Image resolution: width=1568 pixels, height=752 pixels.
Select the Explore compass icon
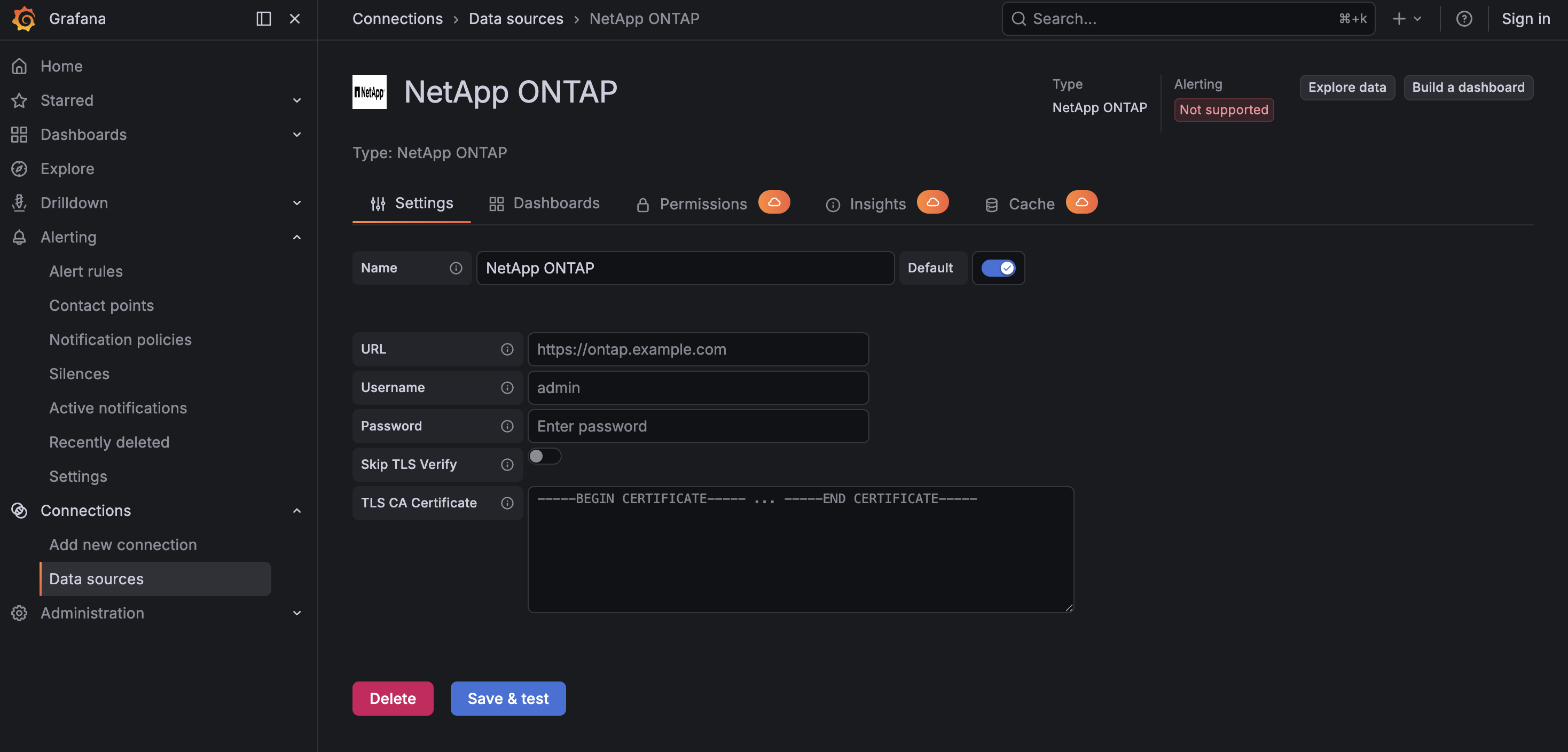[x=19, y=169]
